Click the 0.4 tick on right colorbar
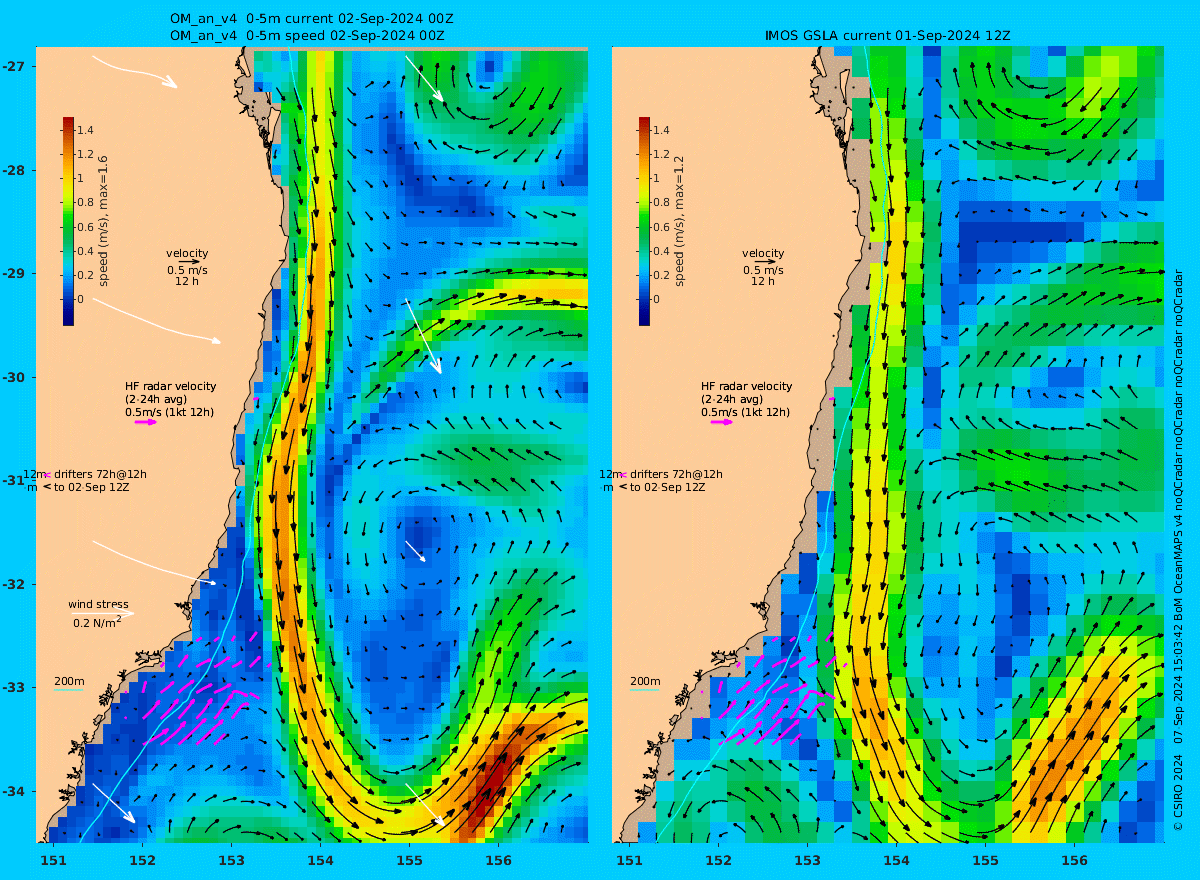Screen dimensions: 1200x880 click(661, 251)
